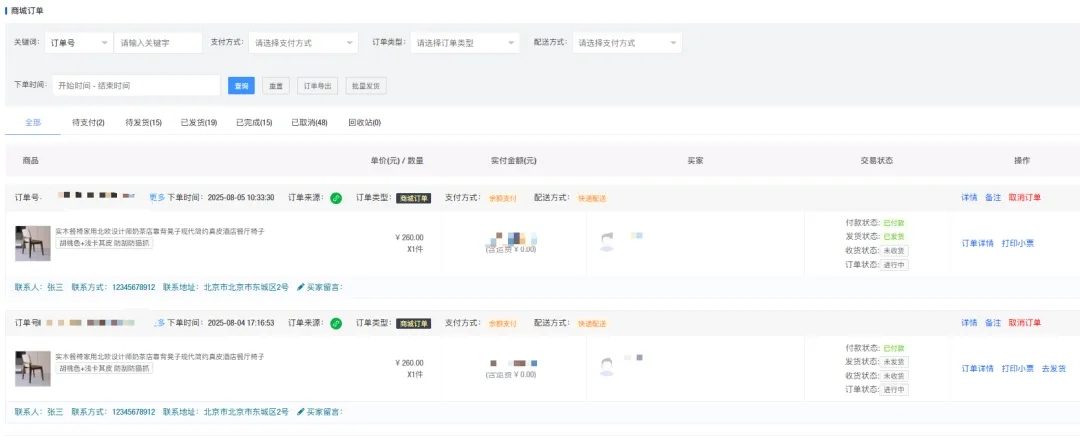Image resolution: width=1080 pixels, height=436 pixels.
Task: Click the 下单时间 date range field
Action: tap(136, 86)
